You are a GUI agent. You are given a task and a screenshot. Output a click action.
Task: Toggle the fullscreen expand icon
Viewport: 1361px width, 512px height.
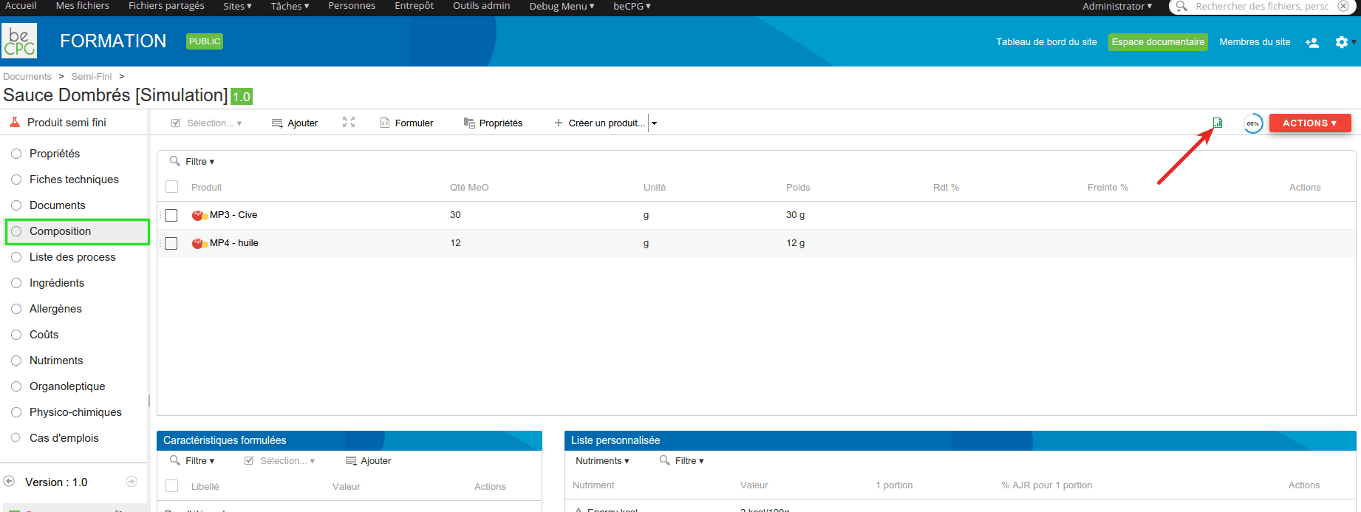pyautogui.click(x=349, y=122)
